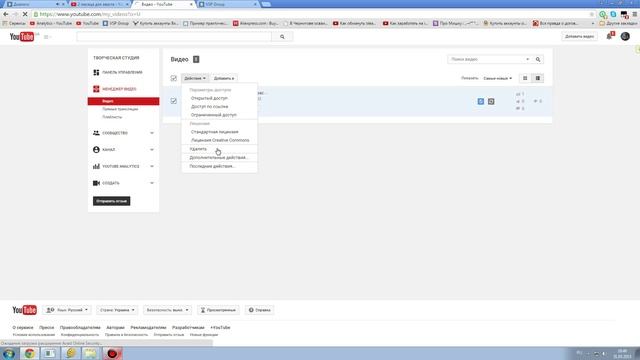Collapse the Действия dropdown button
This screenshot has width=640, height=360.
[x=195, y=78]
